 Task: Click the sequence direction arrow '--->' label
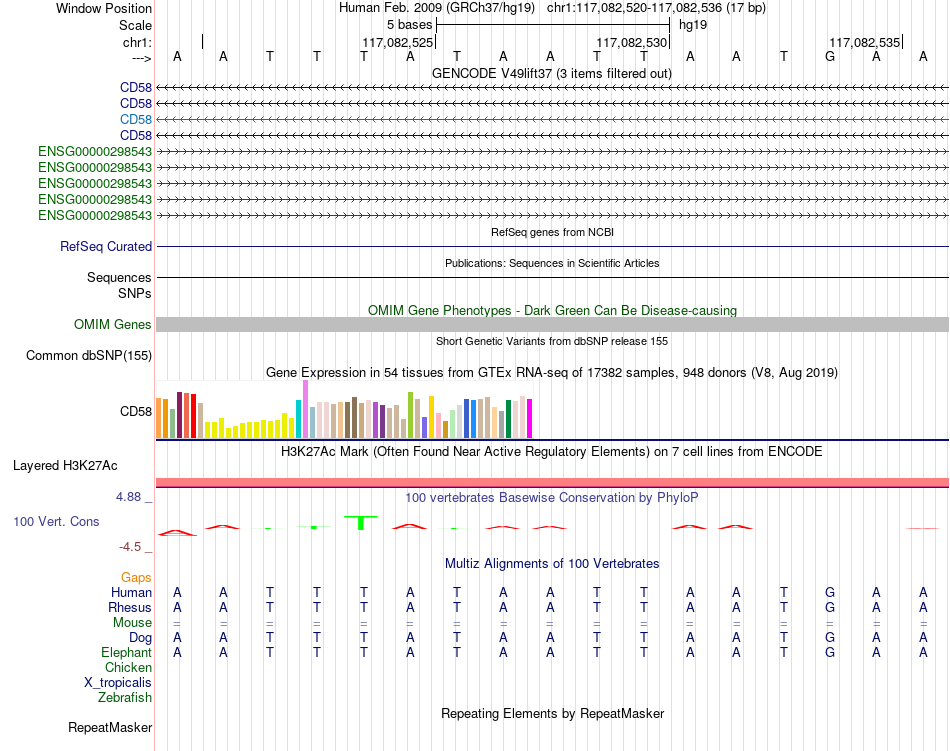pos(141,58)
